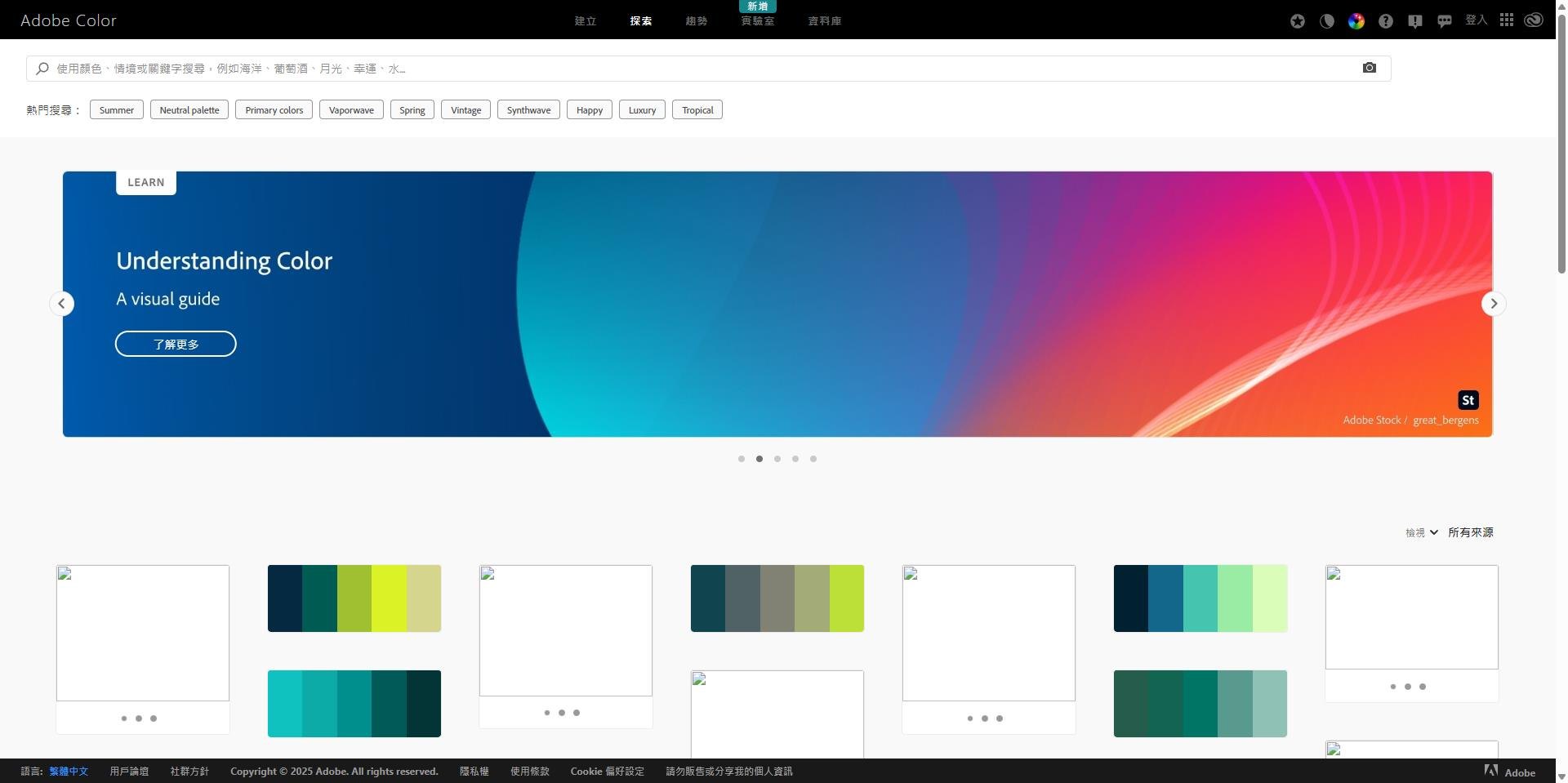Click the star favorites icon in header
1568x783 pixels.
click(1298, 21)
